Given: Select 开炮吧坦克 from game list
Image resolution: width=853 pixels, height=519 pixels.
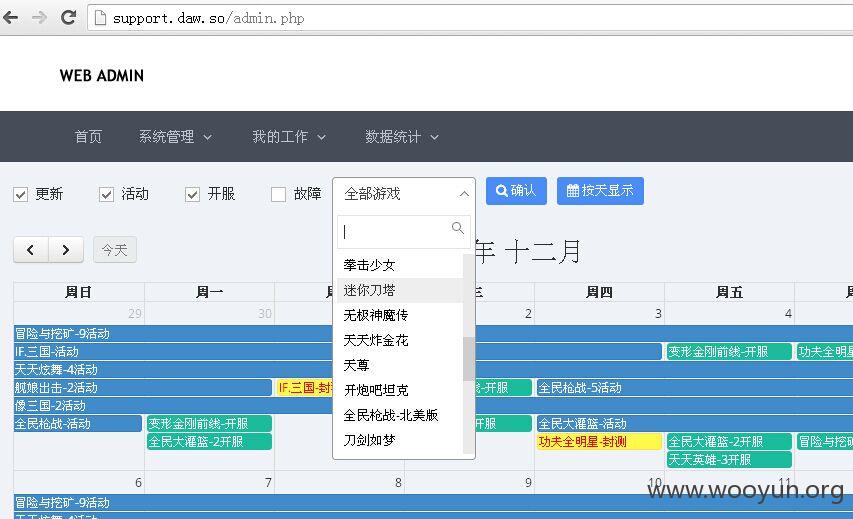Looking at the screenshot, I should (x=400, y=390).
